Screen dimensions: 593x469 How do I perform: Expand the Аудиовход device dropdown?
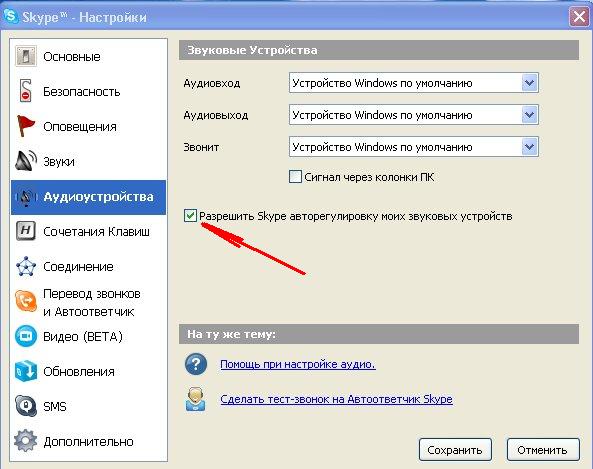(529, 83)
